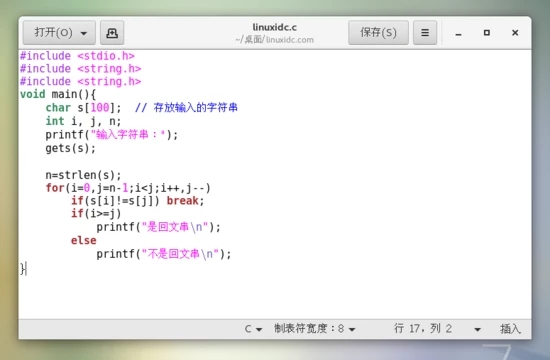This screenshot has height=360, width=550.
Task: Expand the 打开 recent files dropdown arrow
Action: (x=83, y=33)
